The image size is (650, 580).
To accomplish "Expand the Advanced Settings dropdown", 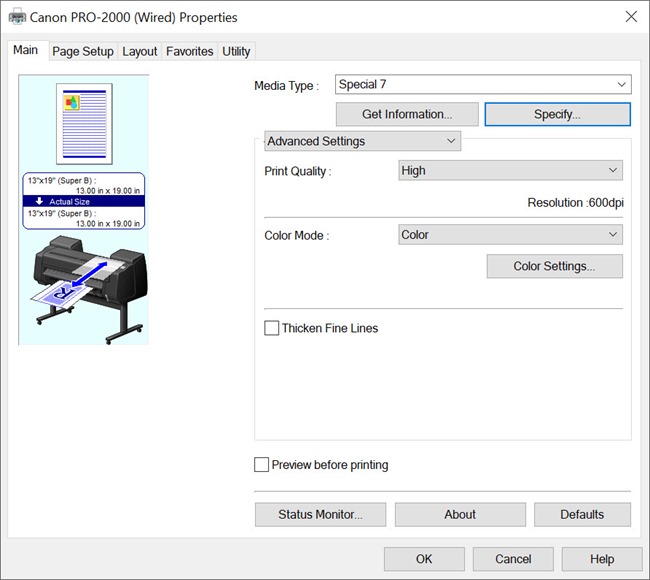I will point(362,141).
